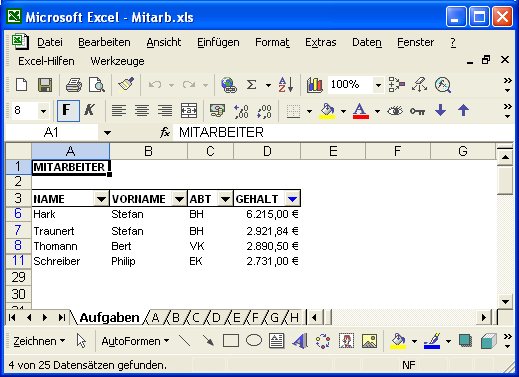This screenshot has width=519, height=377.
Task: Select column D header
Action: 267,151
